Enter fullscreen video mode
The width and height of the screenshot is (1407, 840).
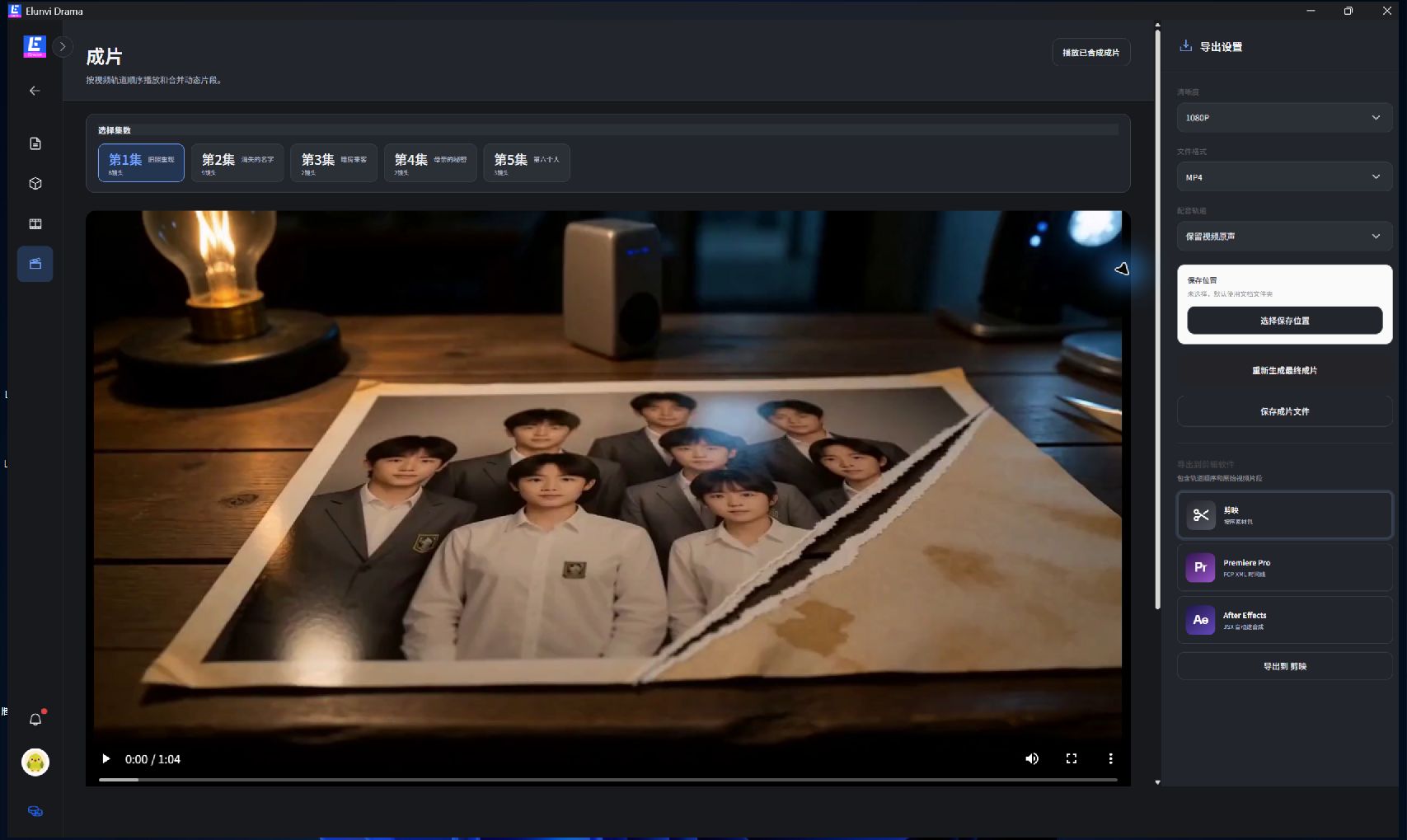pyautogui.click(x=1072, y=758)
